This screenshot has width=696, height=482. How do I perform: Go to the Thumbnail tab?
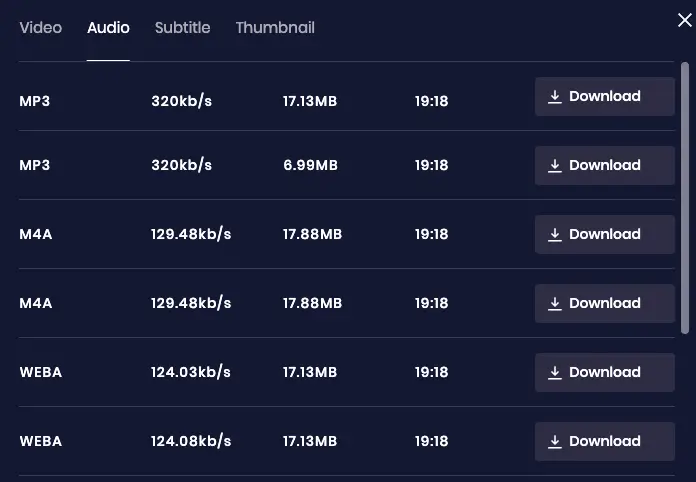[x=275, y=28]
